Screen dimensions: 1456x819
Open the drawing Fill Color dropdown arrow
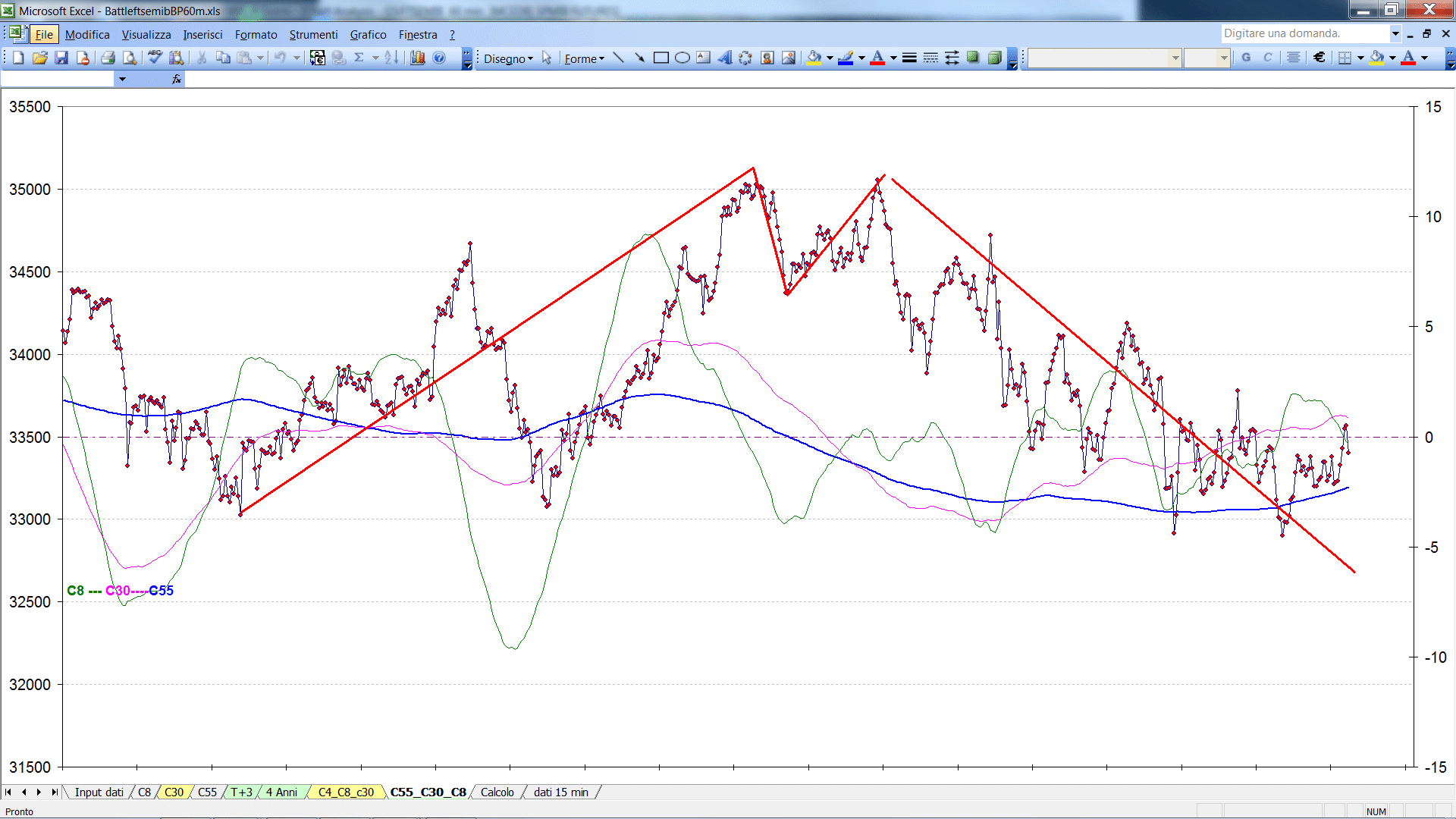830,58
